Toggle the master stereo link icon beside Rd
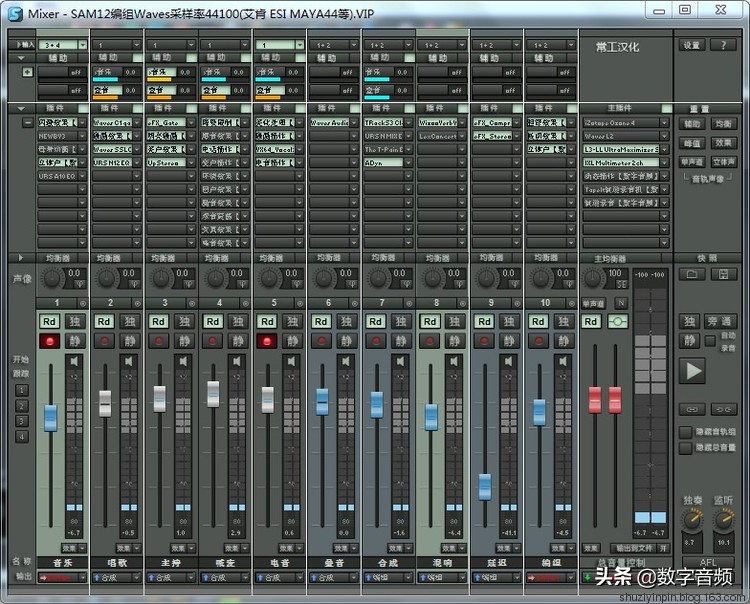The height and width of the screenshot is (604, 750). pos(619,321)
